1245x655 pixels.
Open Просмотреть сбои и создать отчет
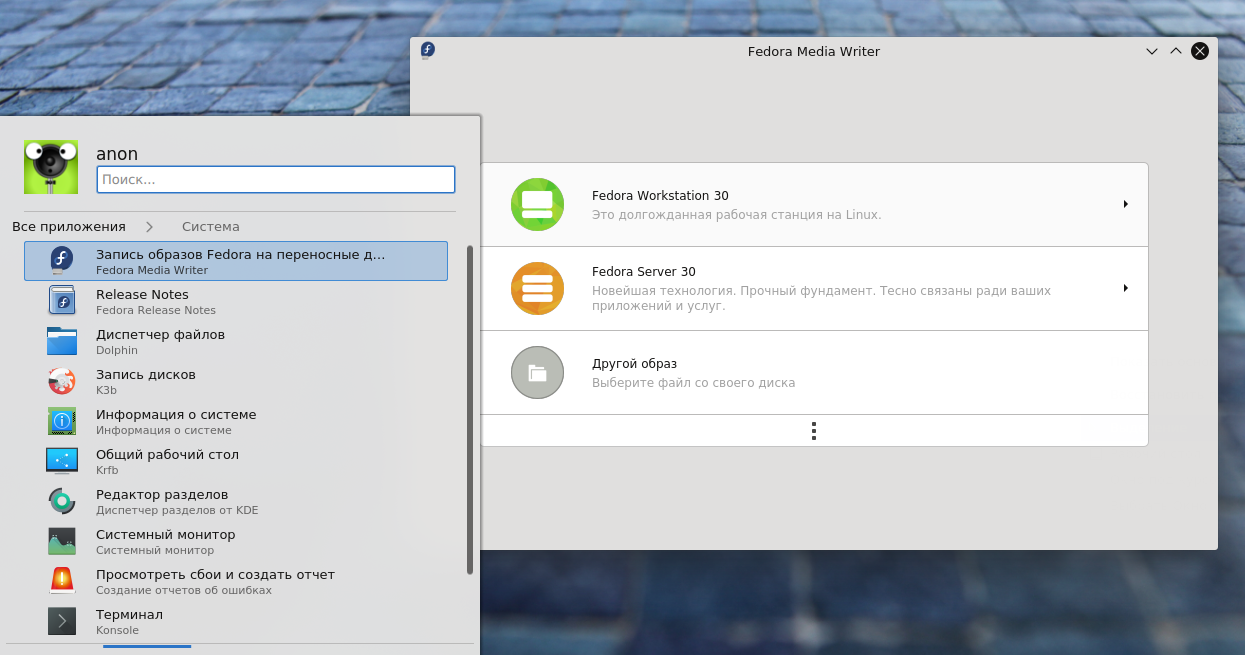(x=236, y=581)
